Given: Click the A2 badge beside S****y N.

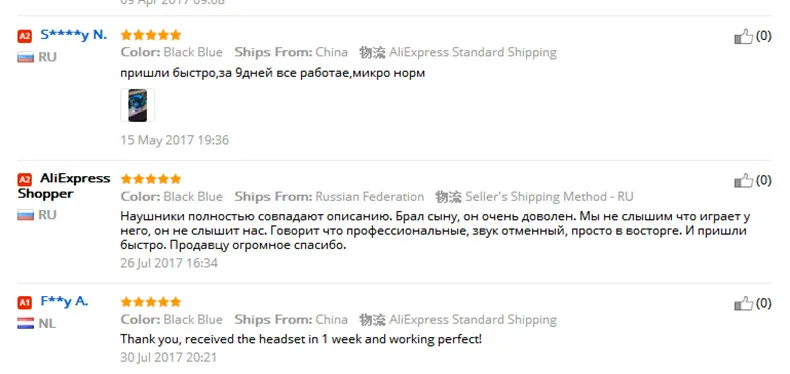Looking at the screenshot, I should (x=24, y=36).
